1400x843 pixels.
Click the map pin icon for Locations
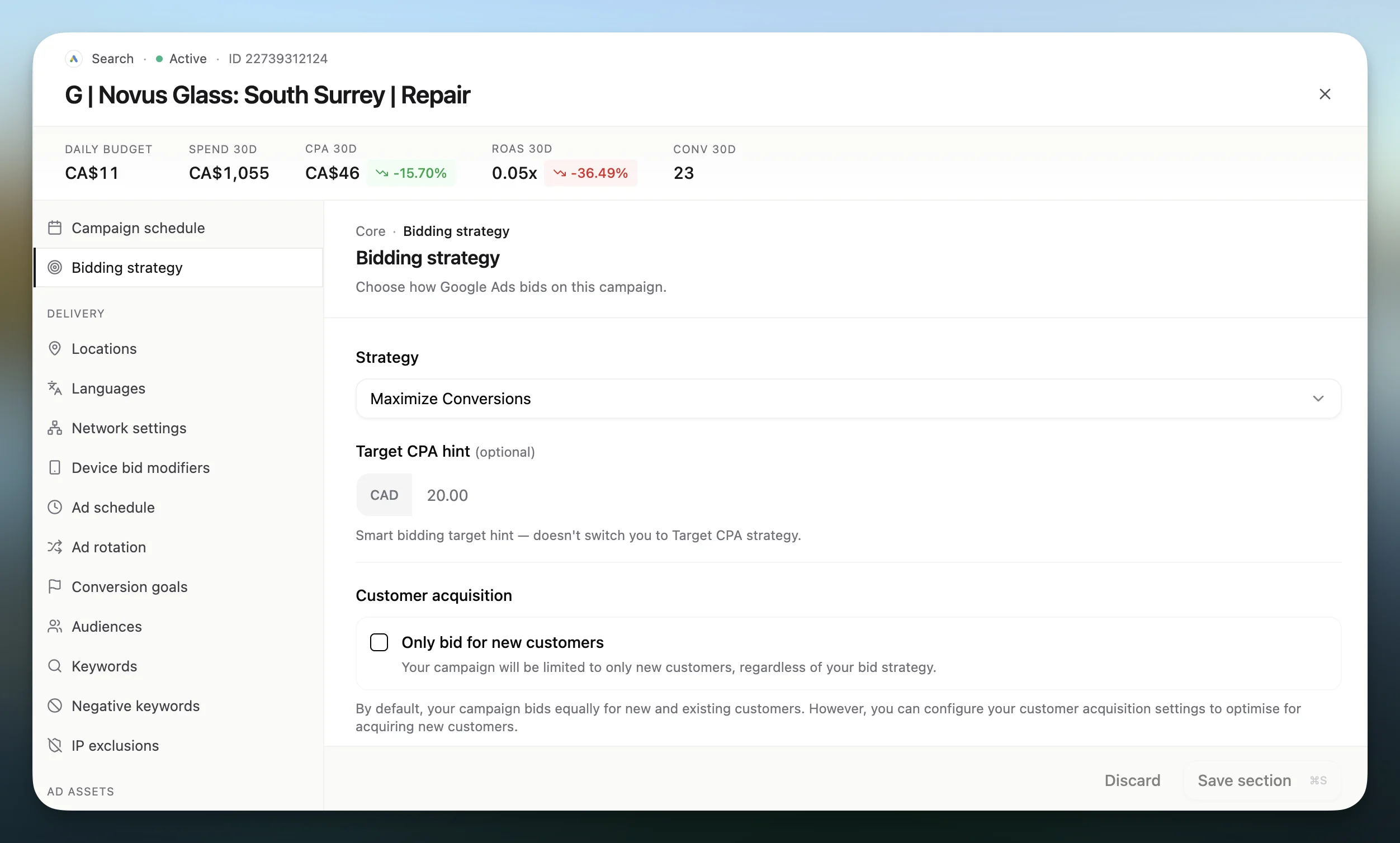(x=55, y=348)
